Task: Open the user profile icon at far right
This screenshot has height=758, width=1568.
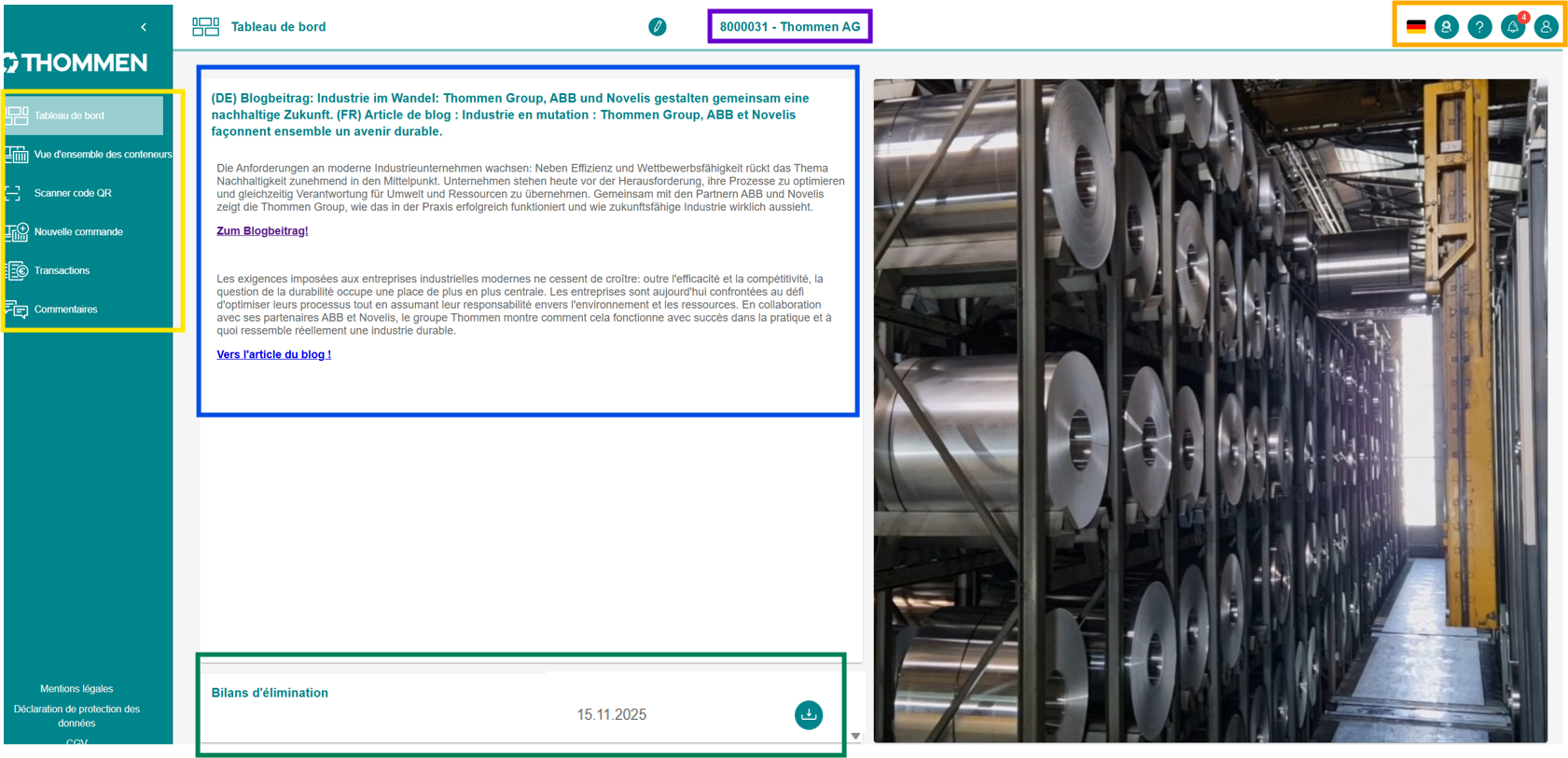Action: (1546, 27)
